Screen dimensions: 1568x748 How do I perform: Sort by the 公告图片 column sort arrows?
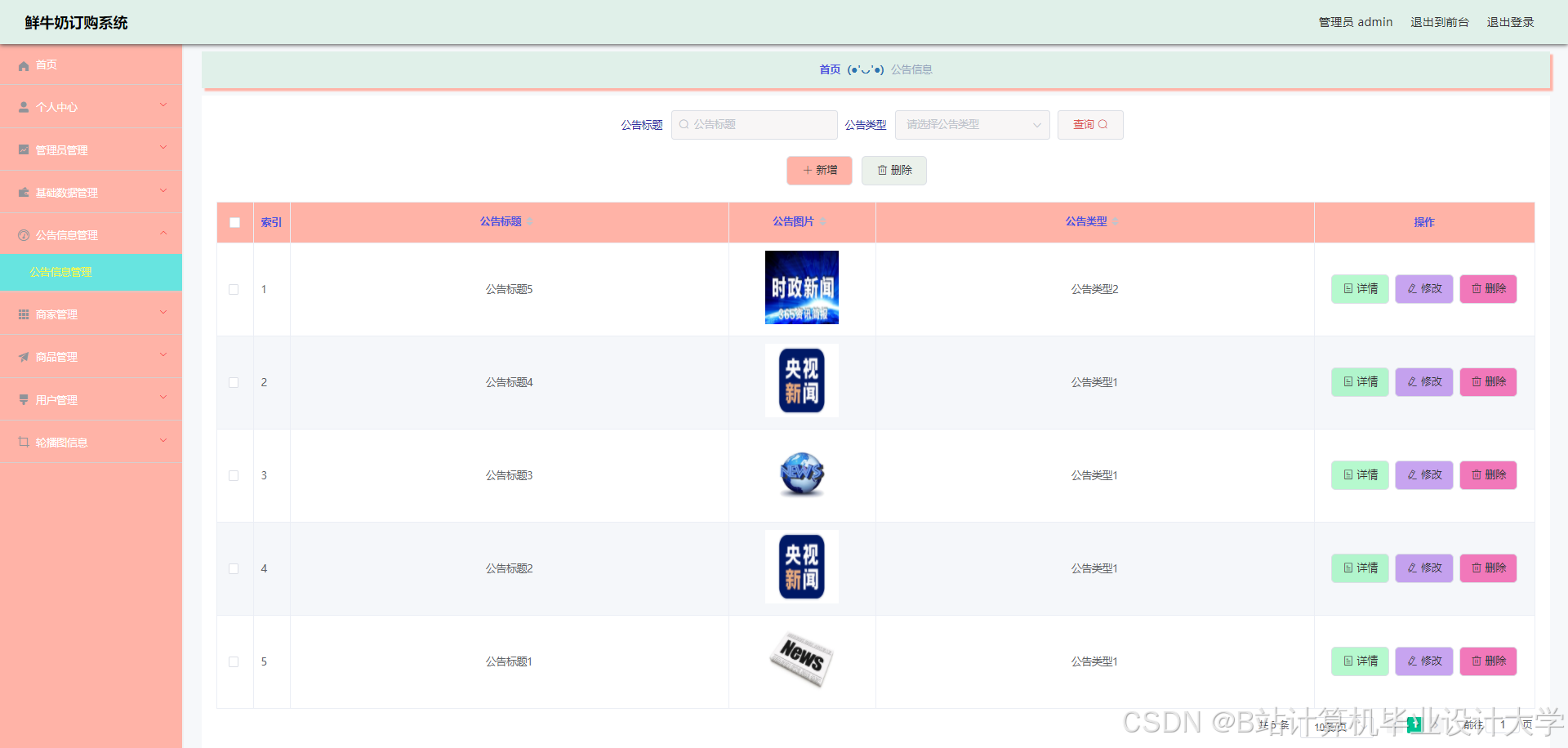pos(822,222)
